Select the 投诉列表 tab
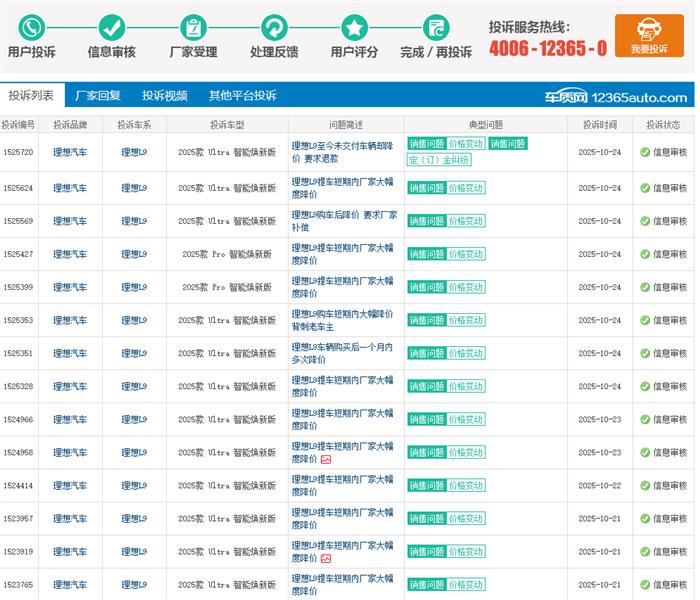The height and width of the screenshot is (600, 700). pyautogui.click(x=31, y=96)
